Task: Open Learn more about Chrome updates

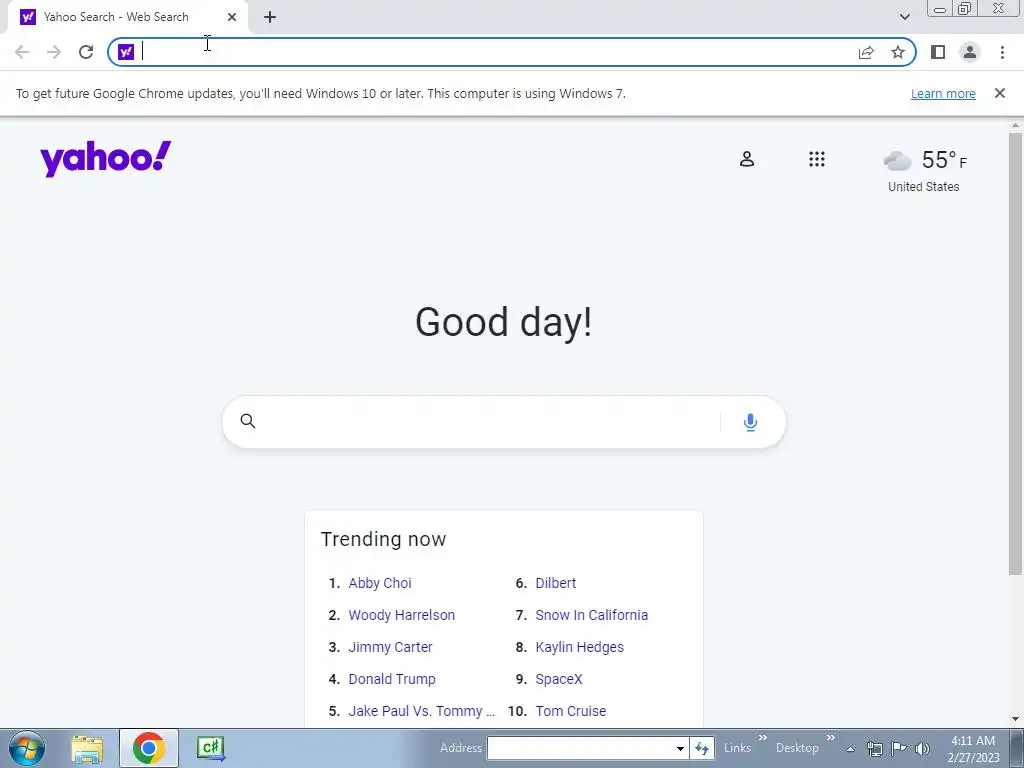Action: [x=943, y=93]
